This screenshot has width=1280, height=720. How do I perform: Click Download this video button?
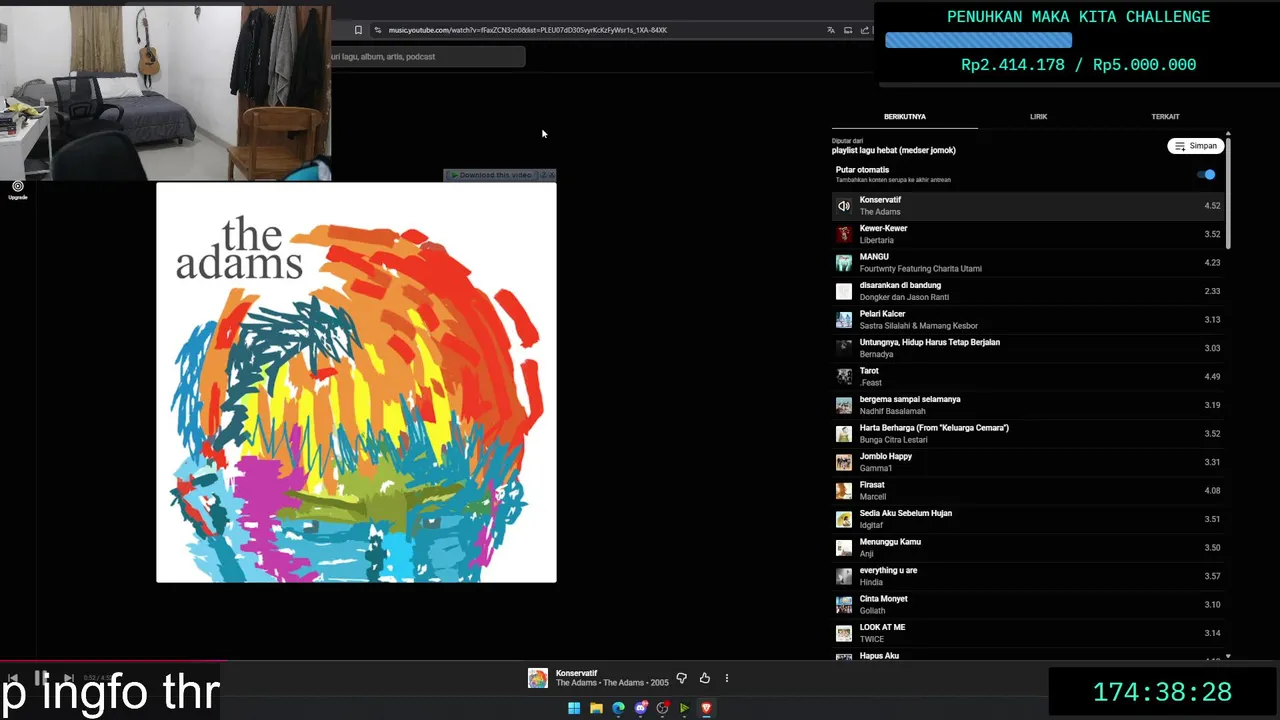(491, 175)
